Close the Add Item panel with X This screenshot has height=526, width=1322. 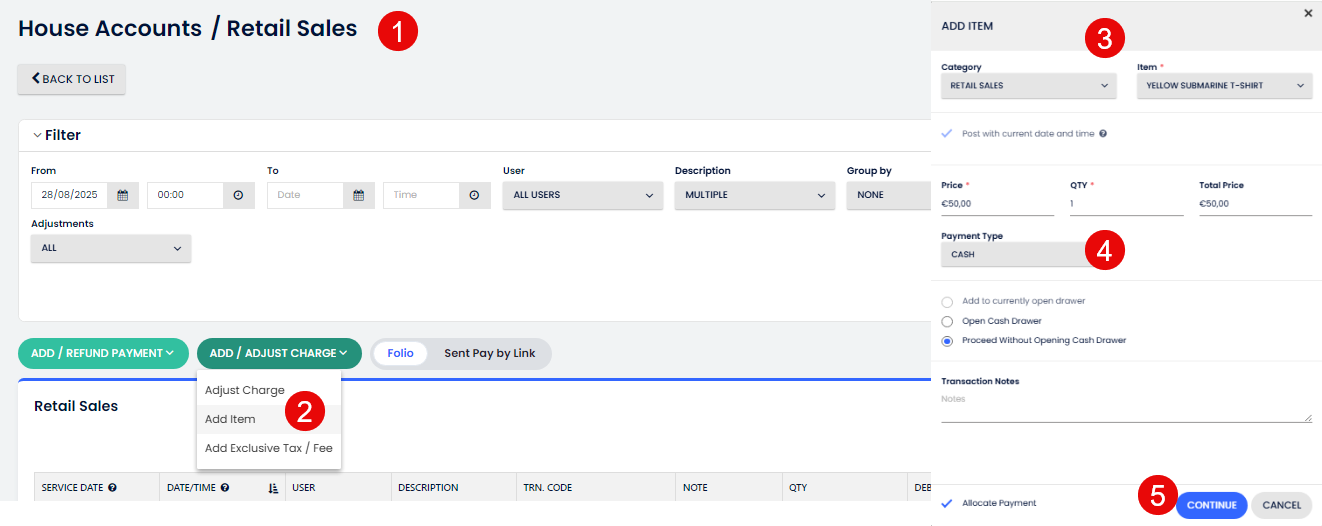point(1308,13)
